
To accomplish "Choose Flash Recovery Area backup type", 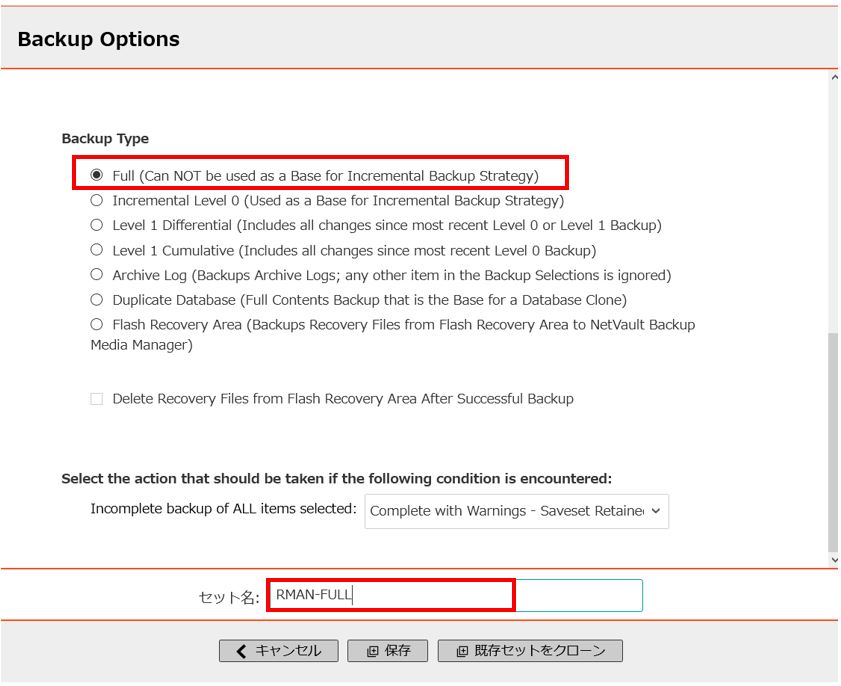I will click(x=97, y=324).
